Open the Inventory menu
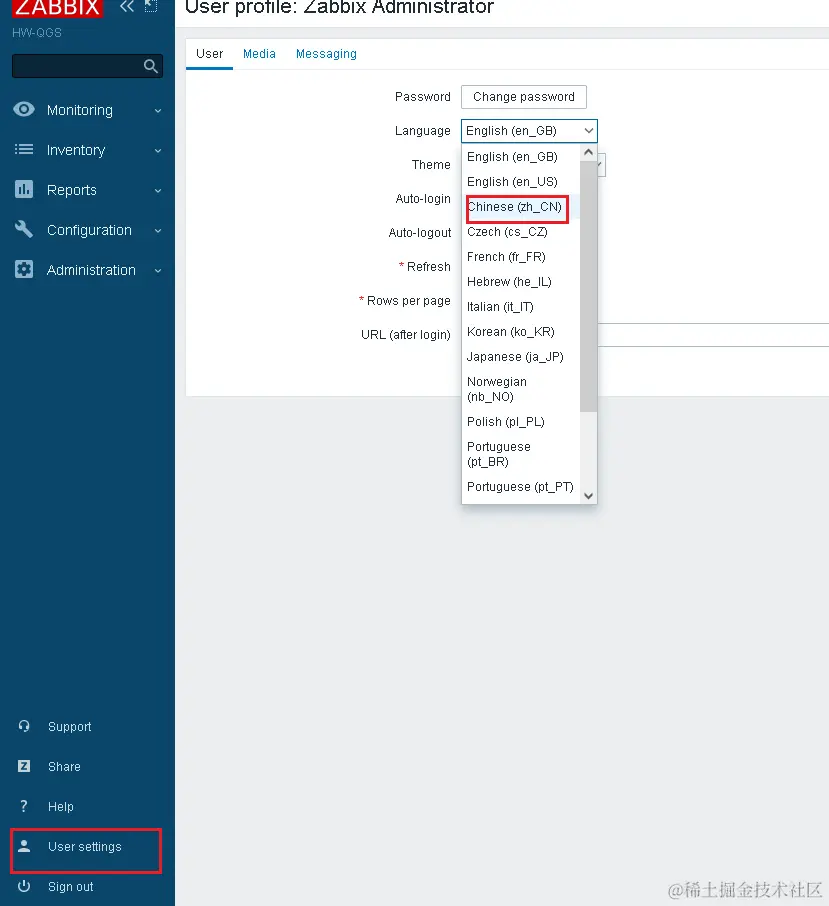829x906 pixels. (76, 150)
